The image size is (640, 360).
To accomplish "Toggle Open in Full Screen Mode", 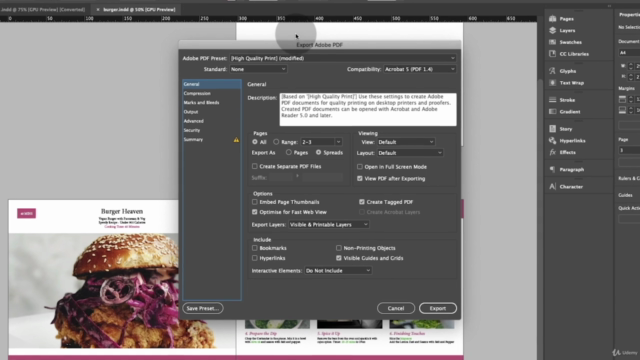I will point(360,167).
